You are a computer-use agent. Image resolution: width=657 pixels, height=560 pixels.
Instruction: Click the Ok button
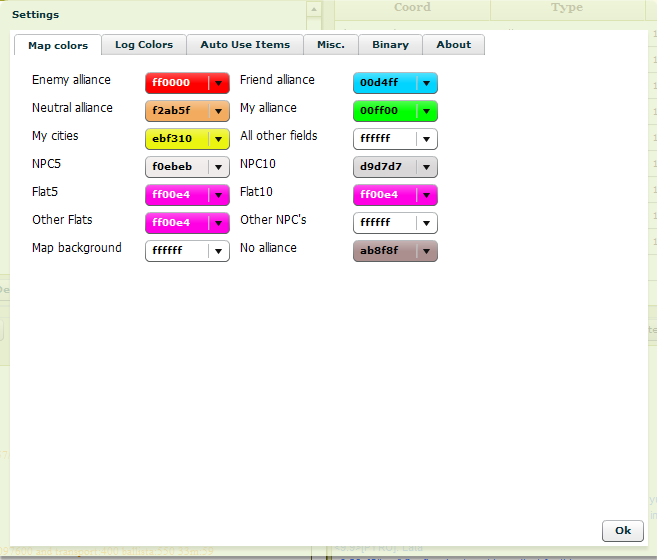(x=622, y=530)
